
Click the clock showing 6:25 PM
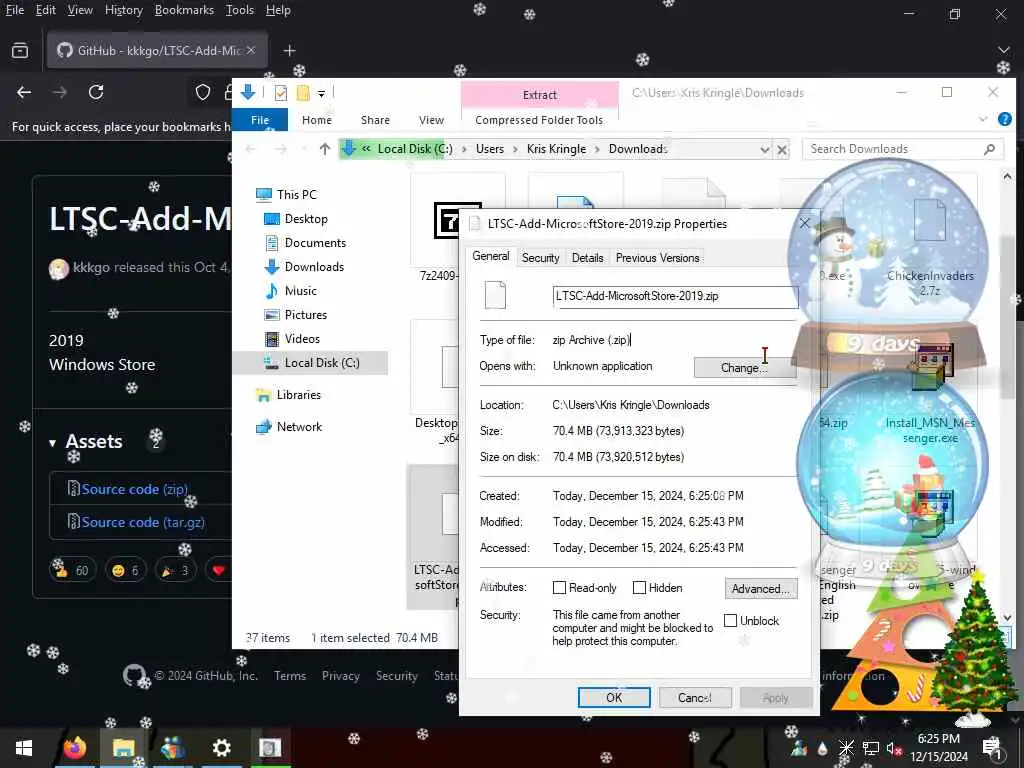[x=938, y=739]
